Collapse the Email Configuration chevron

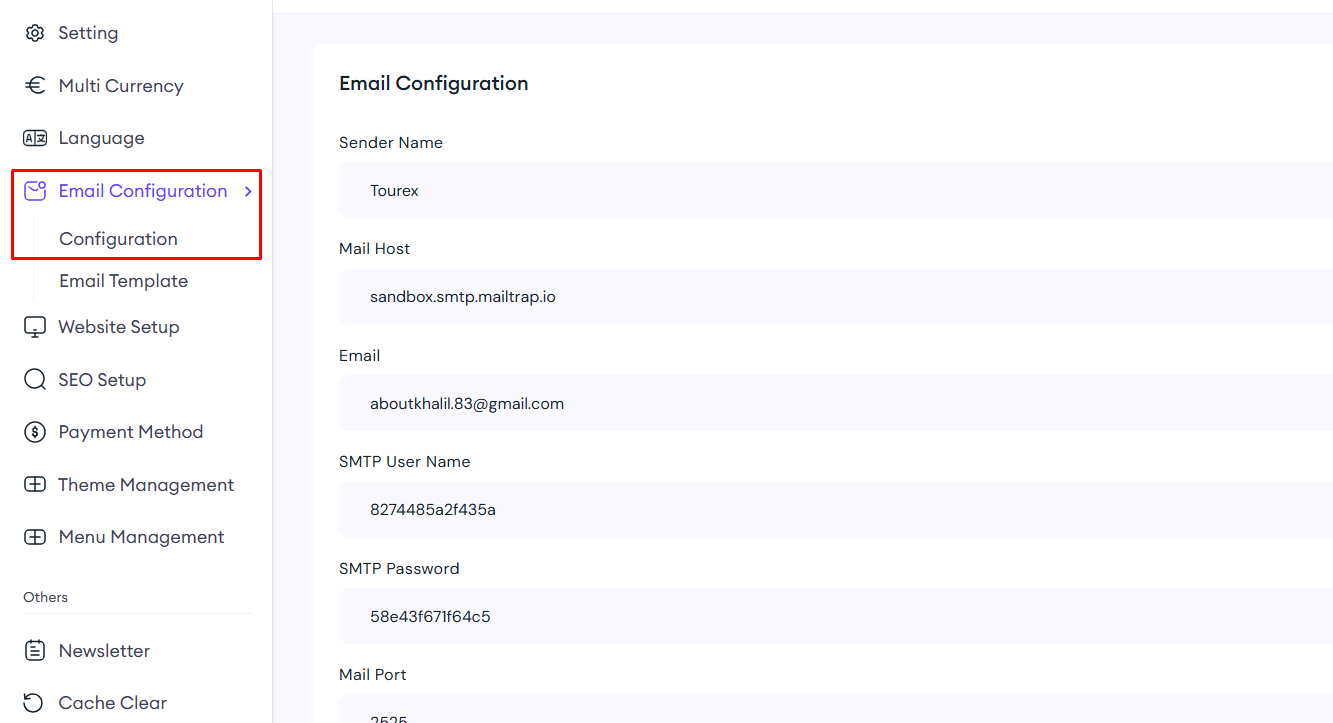[x=248, y=191]
